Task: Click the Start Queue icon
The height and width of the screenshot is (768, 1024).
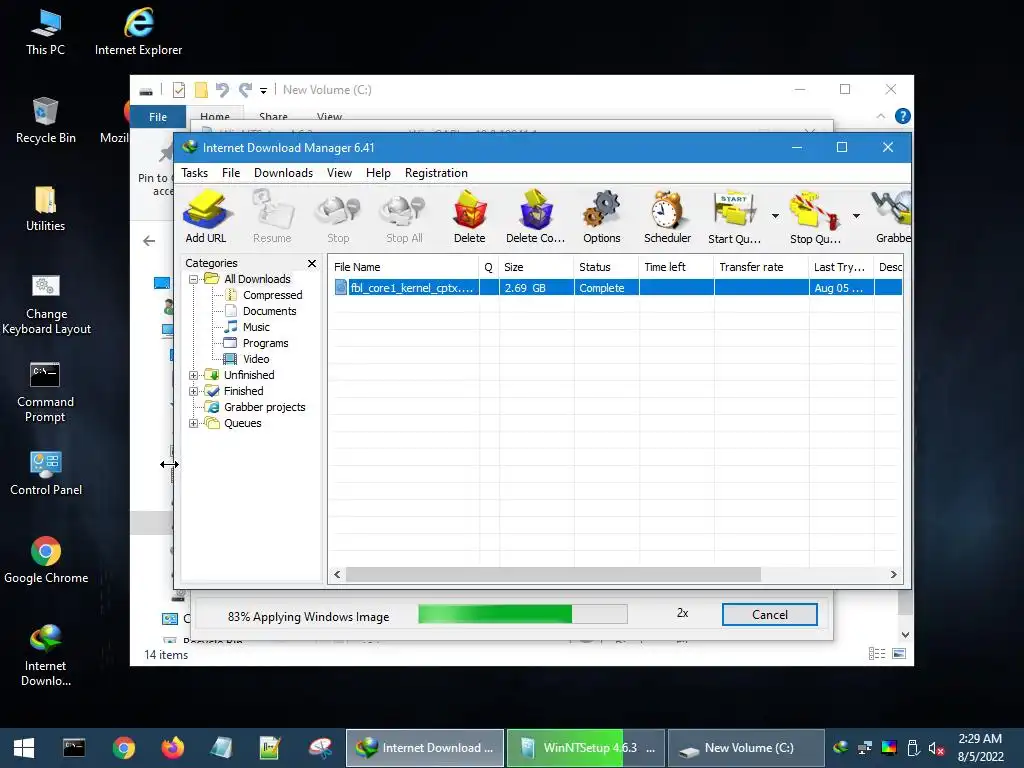Action: tap(735, 216)
